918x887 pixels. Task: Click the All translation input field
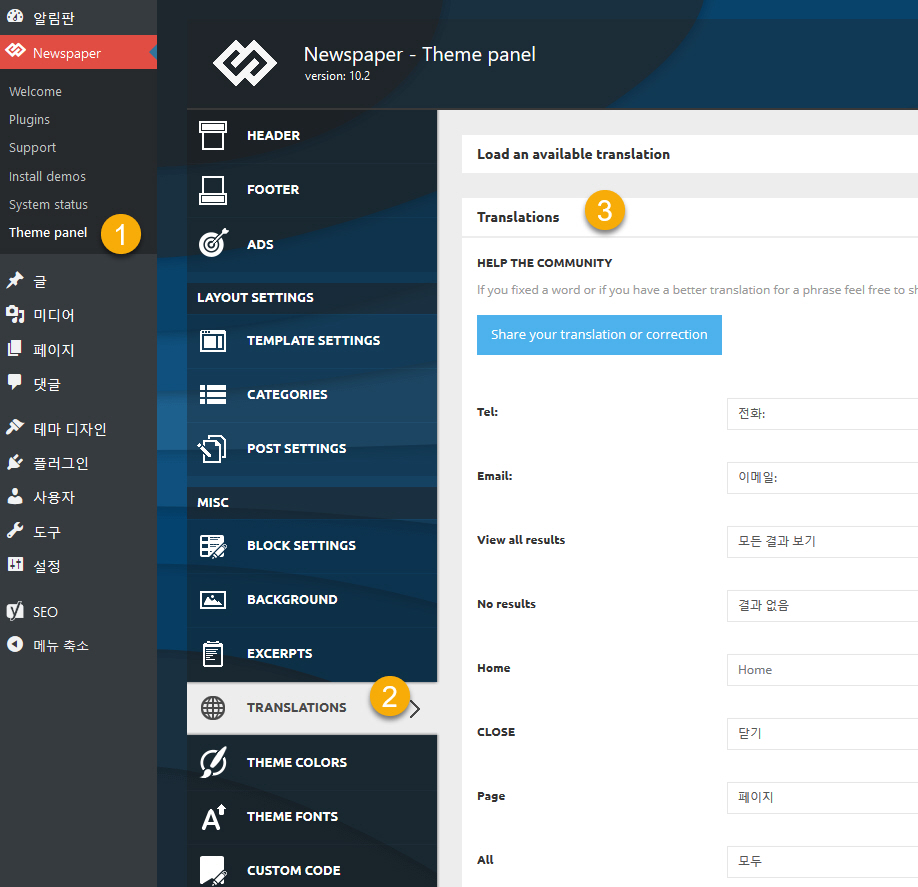tap(822, 861)
